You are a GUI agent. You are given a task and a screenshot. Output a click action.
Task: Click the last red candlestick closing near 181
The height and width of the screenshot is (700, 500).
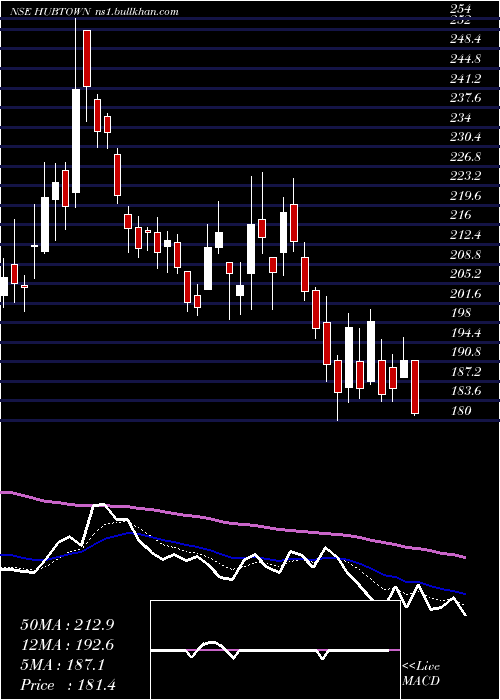click(415, 387)
